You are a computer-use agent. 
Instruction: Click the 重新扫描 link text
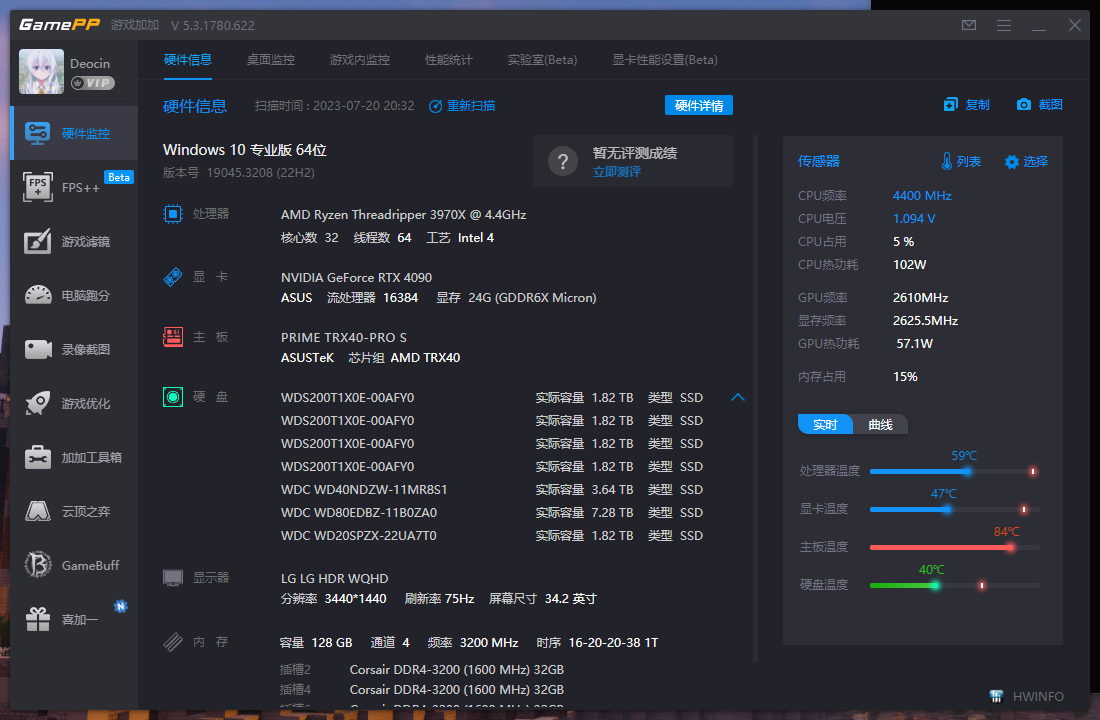tap(471, 106)
